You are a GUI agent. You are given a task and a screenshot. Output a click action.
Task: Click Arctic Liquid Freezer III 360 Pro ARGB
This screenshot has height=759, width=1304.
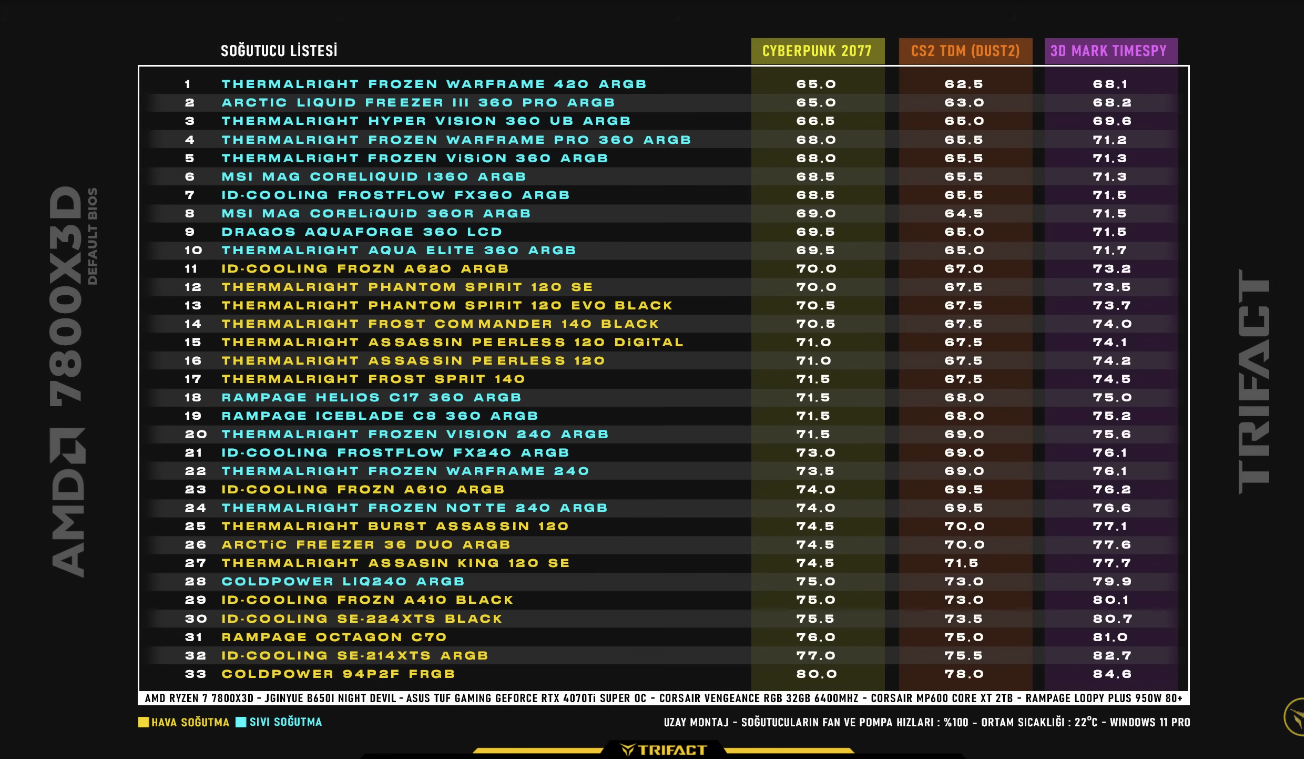418,103
